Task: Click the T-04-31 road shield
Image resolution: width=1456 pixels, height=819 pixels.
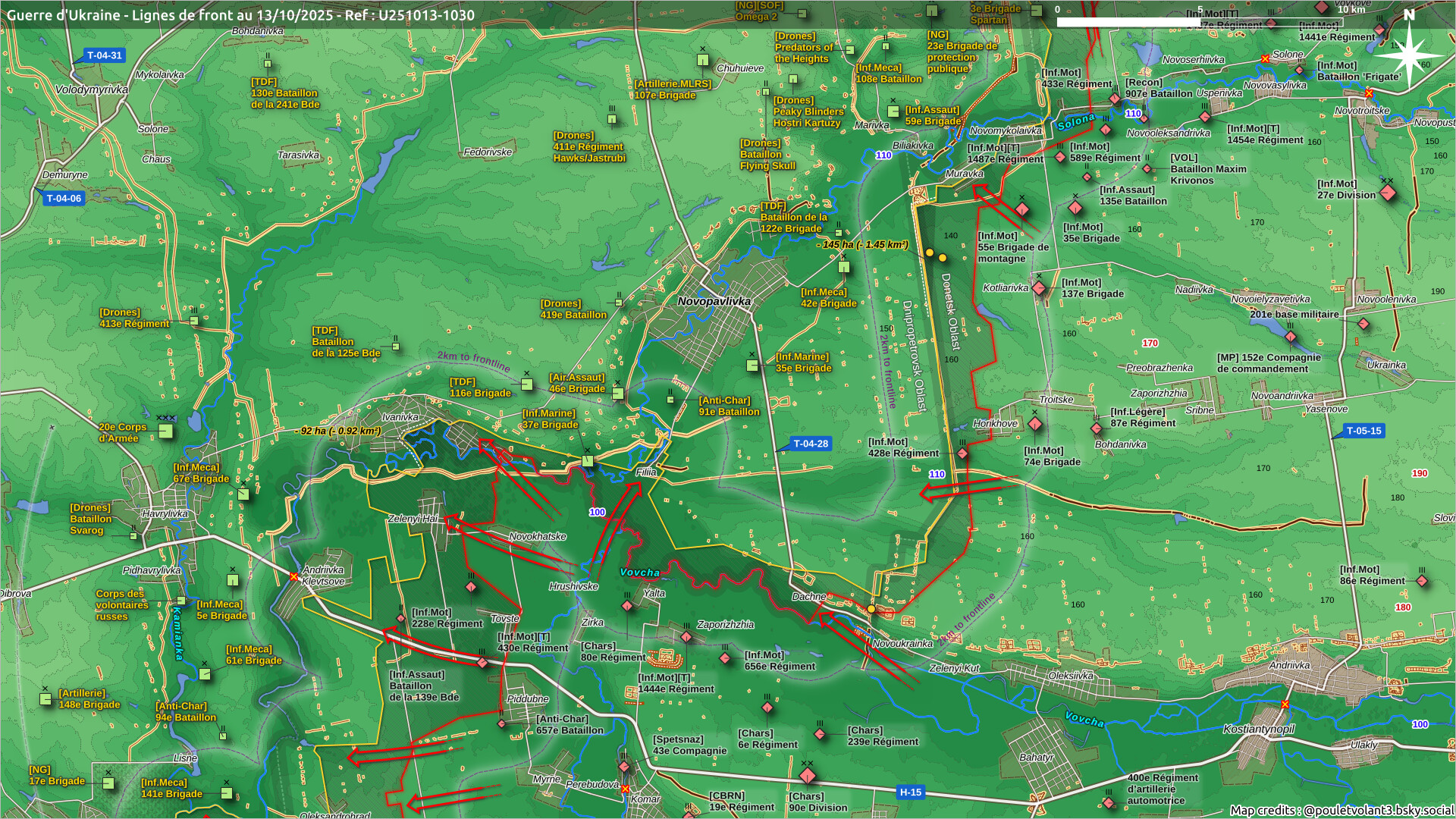Action: point(104,55)
